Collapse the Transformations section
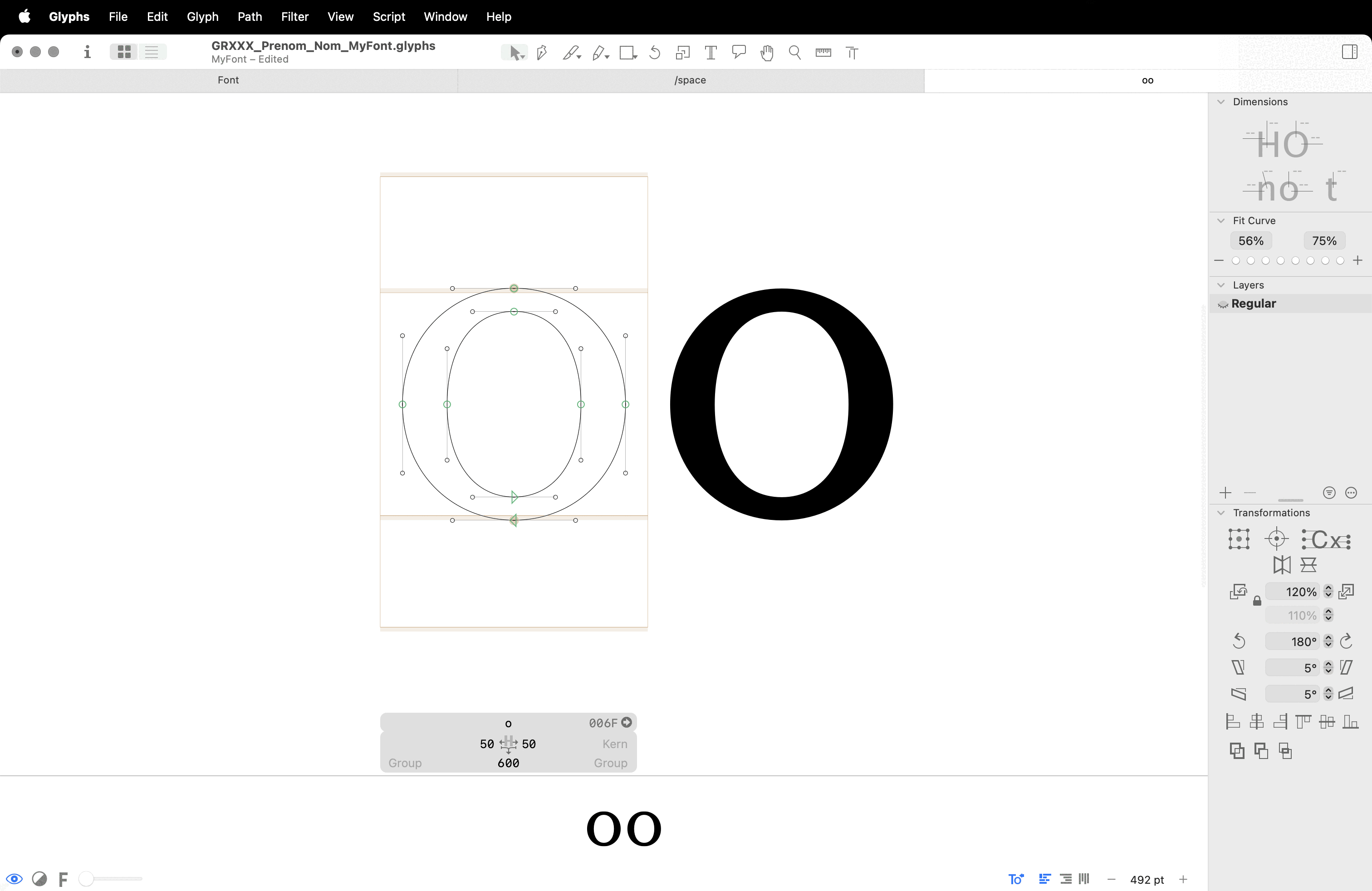The width and height of the screenshot is (1372, 891). [1221, 513]
